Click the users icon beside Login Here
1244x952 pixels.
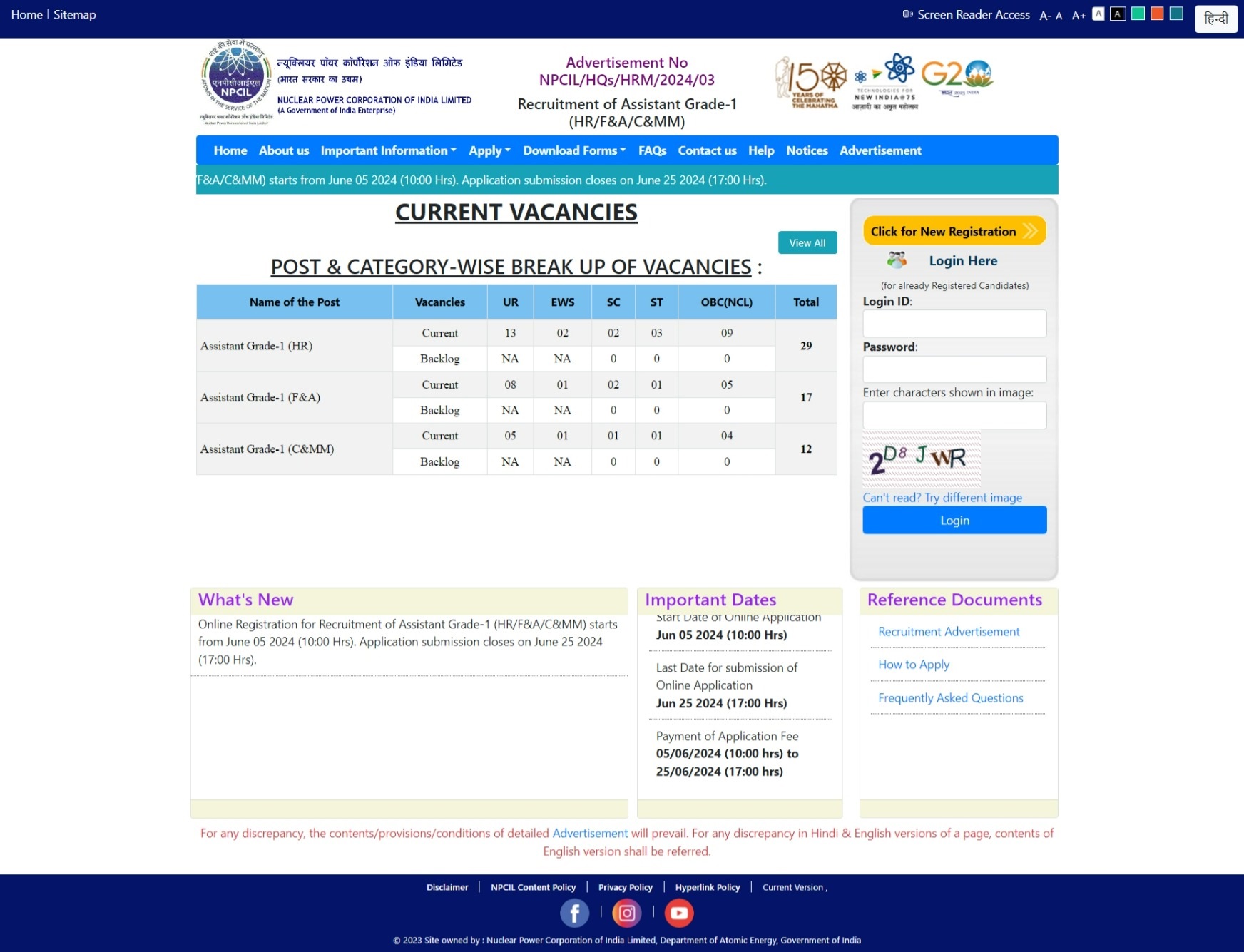click(897, 260)
